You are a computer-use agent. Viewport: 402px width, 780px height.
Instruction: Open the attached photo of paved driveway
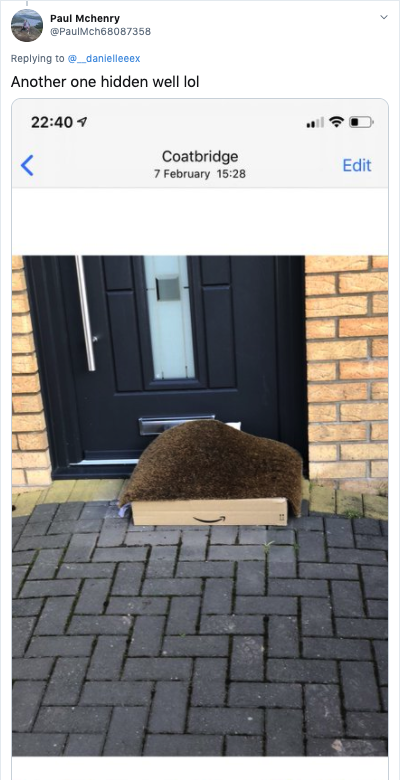[x=200, y=506]
